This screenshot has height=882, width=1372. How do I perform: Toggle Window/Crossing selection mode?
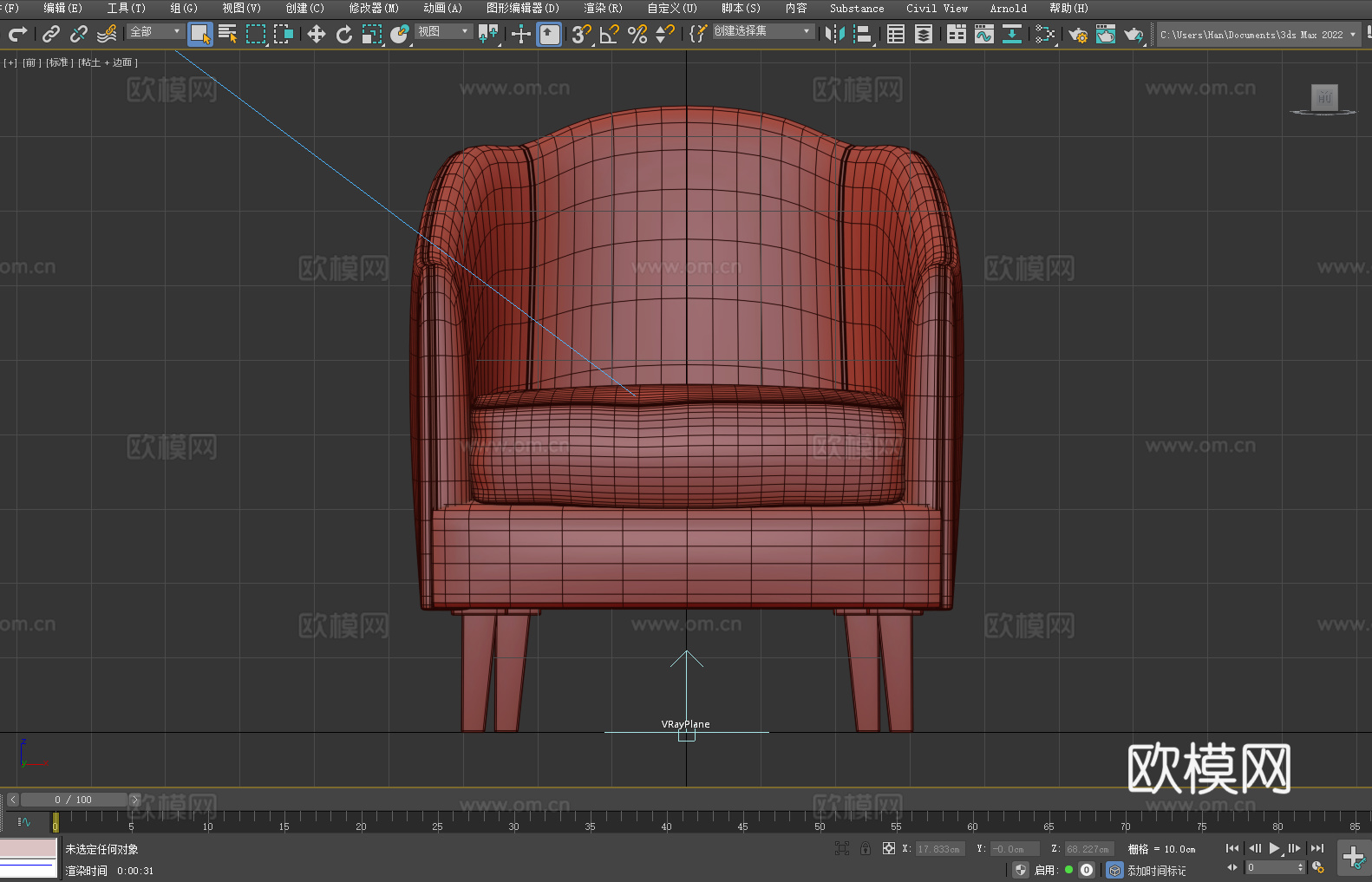tap(284, 34)
